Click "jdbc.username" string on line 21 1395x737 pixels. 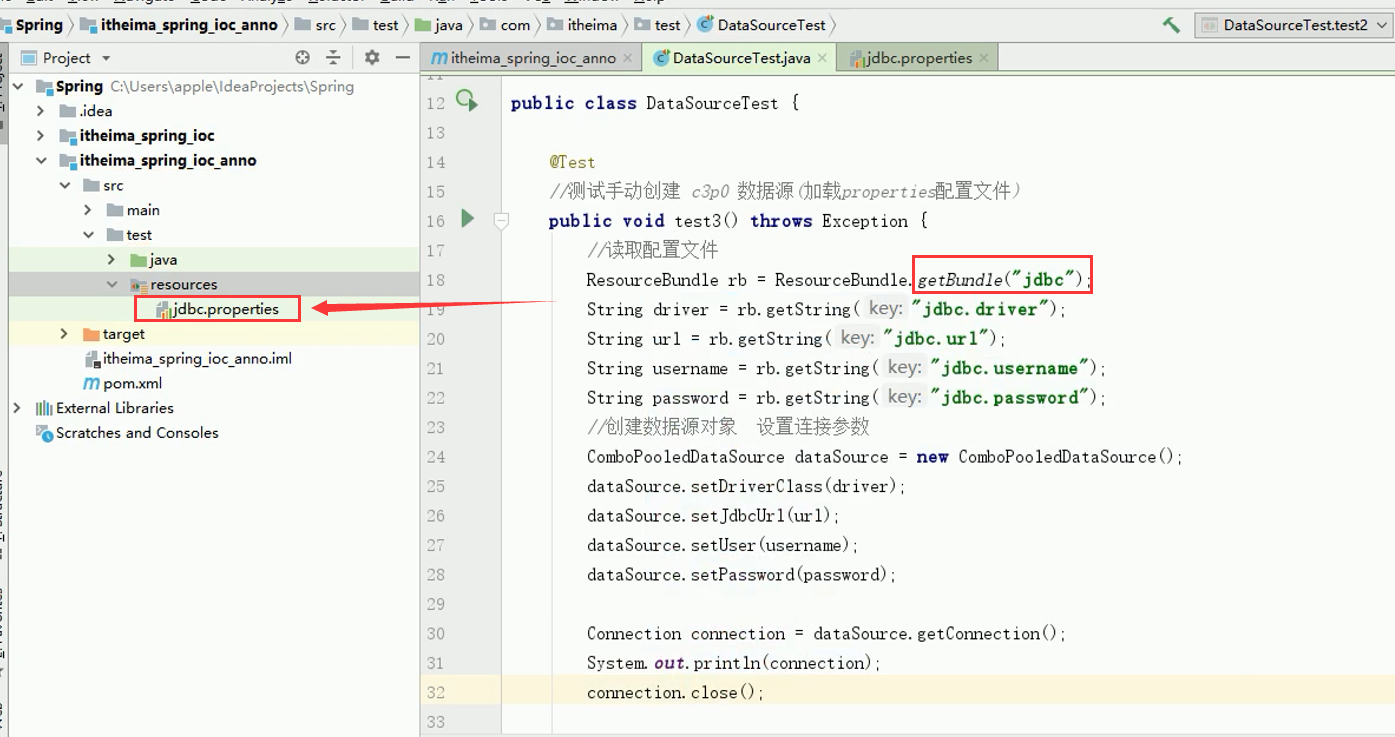(x=1009, y=368)
